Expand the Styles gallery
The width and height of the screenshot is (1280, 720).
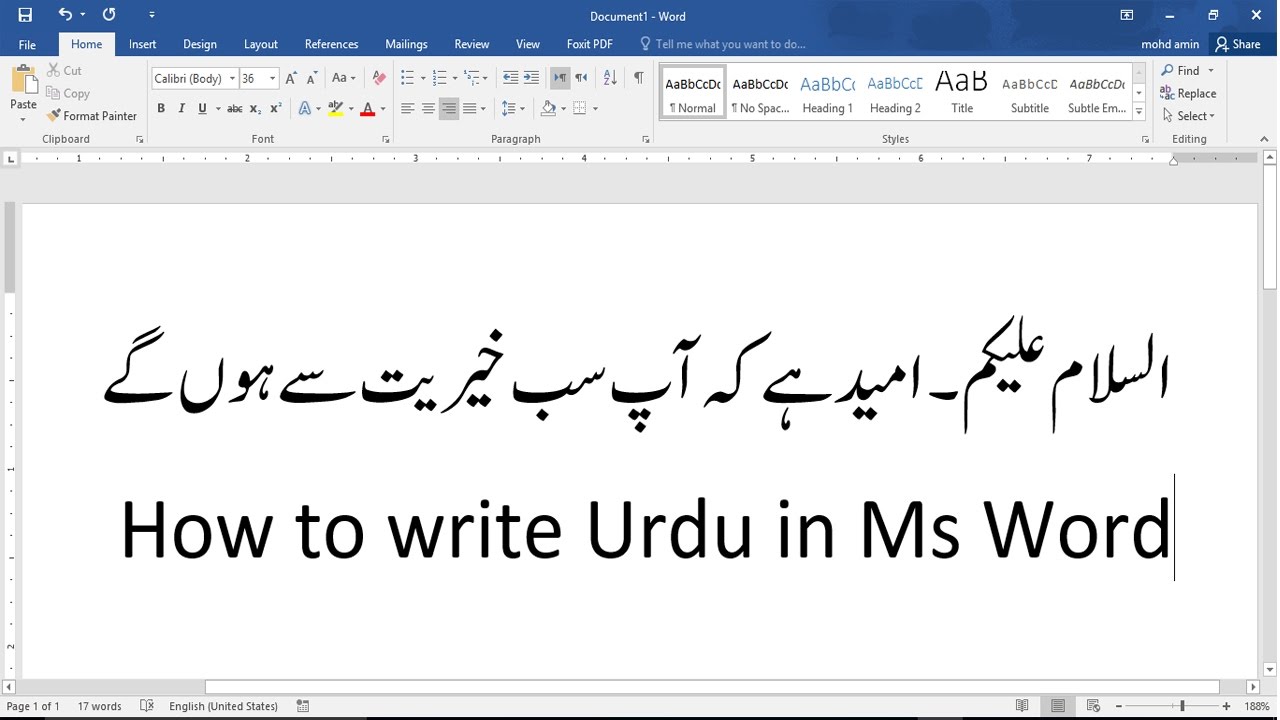click(x=1139, y=111)
